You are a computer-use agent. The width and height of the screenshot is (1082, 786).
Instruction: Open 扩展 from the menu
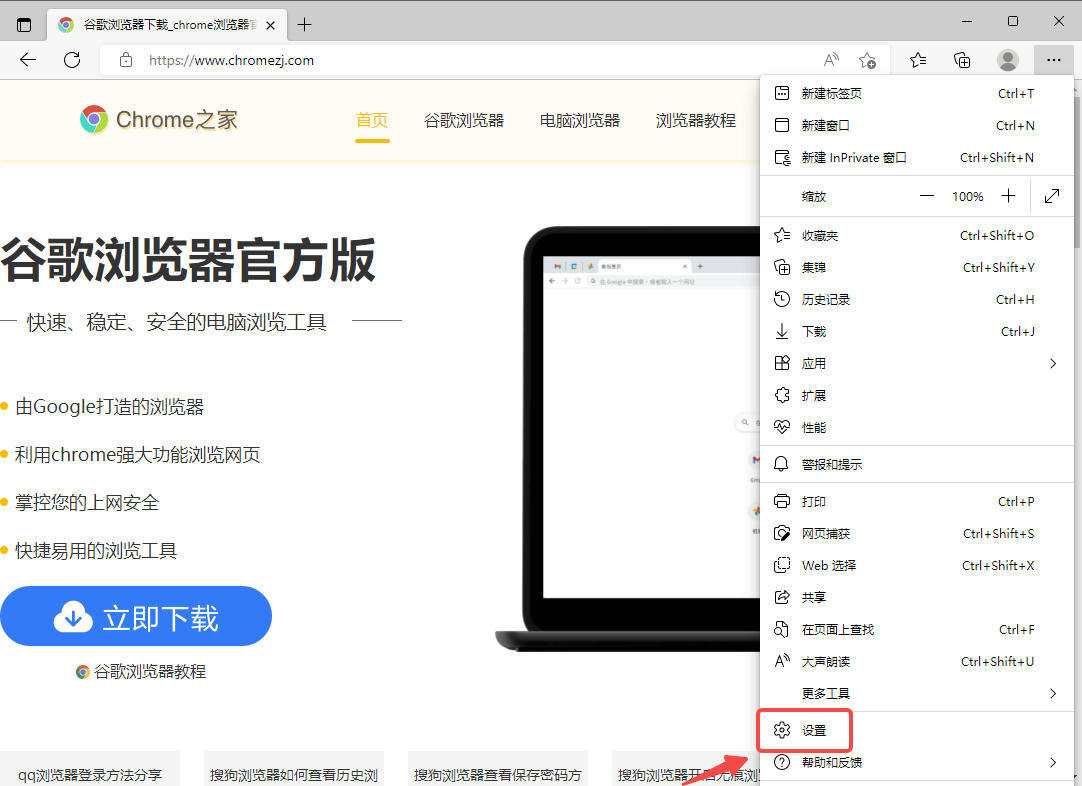tap(916, 395)
